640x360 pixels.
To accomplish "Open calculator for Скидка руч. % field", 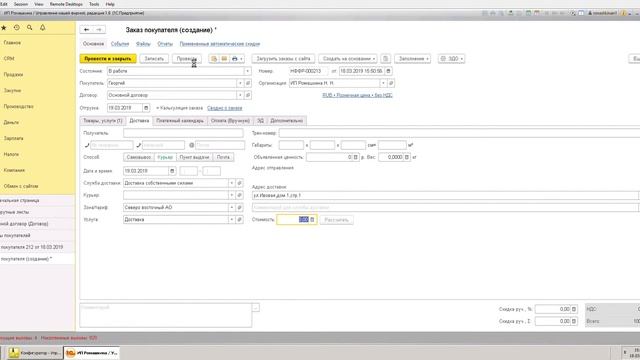I will 574,309.
